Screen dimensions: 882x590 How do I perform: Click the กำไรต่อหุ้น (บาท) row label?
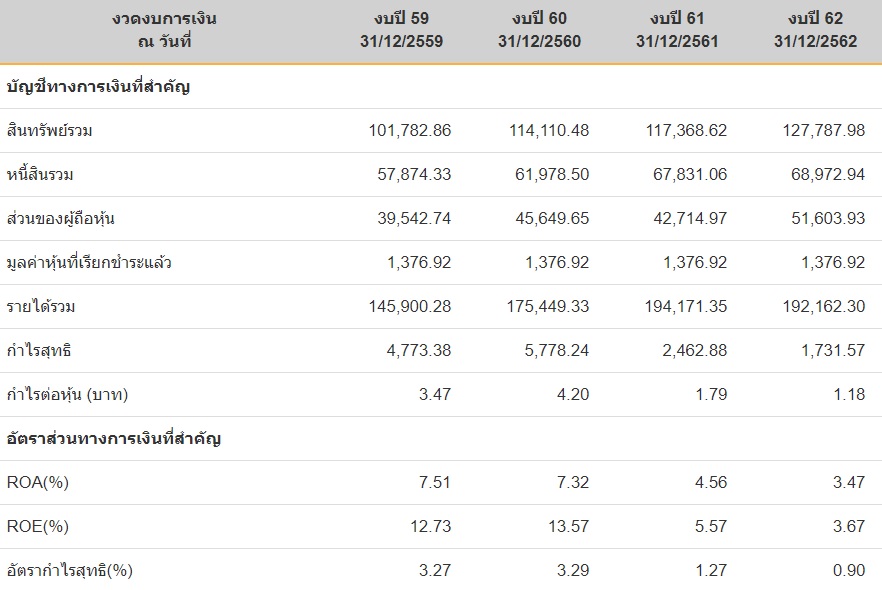click(68, 395)
